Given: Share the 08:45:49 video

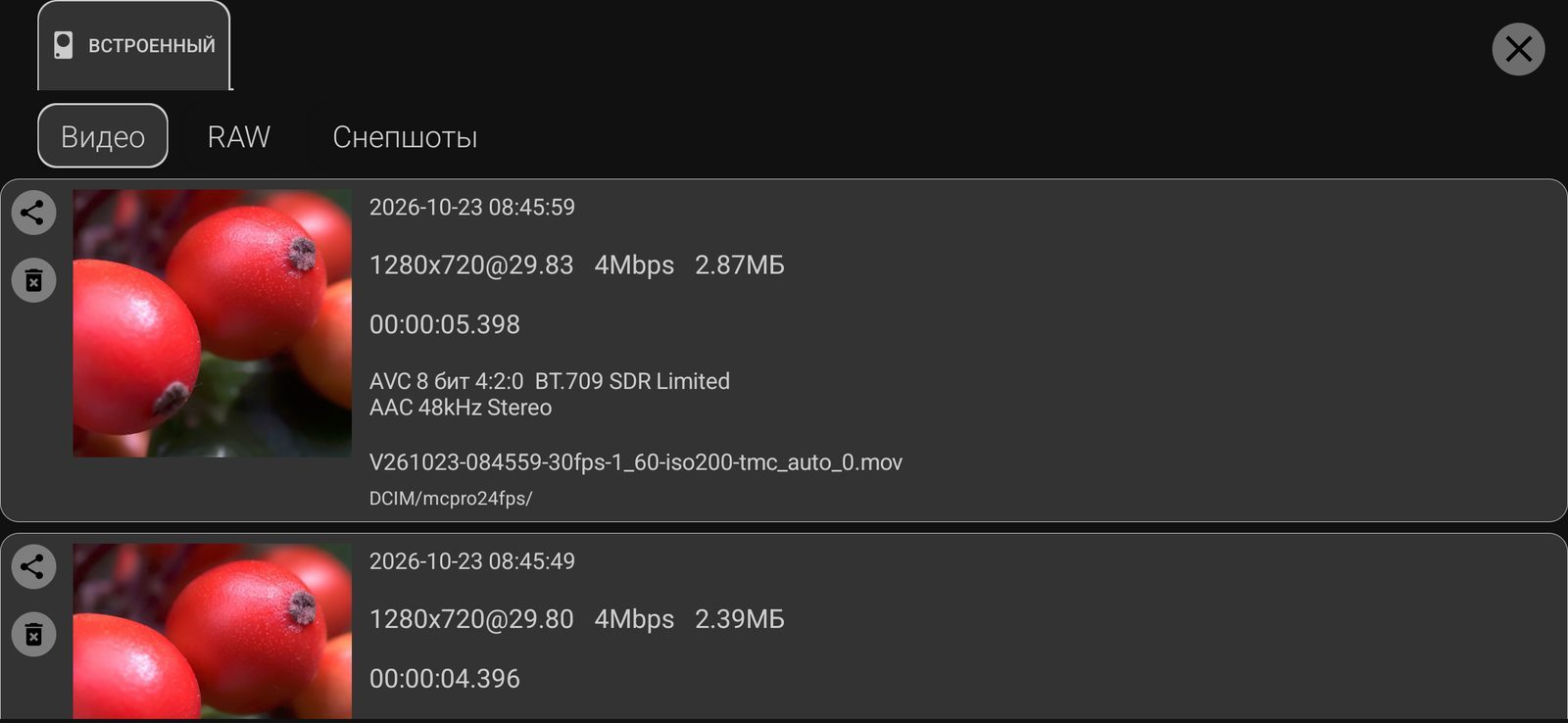Looking at the screenshot, I should [x=33, y=567].
